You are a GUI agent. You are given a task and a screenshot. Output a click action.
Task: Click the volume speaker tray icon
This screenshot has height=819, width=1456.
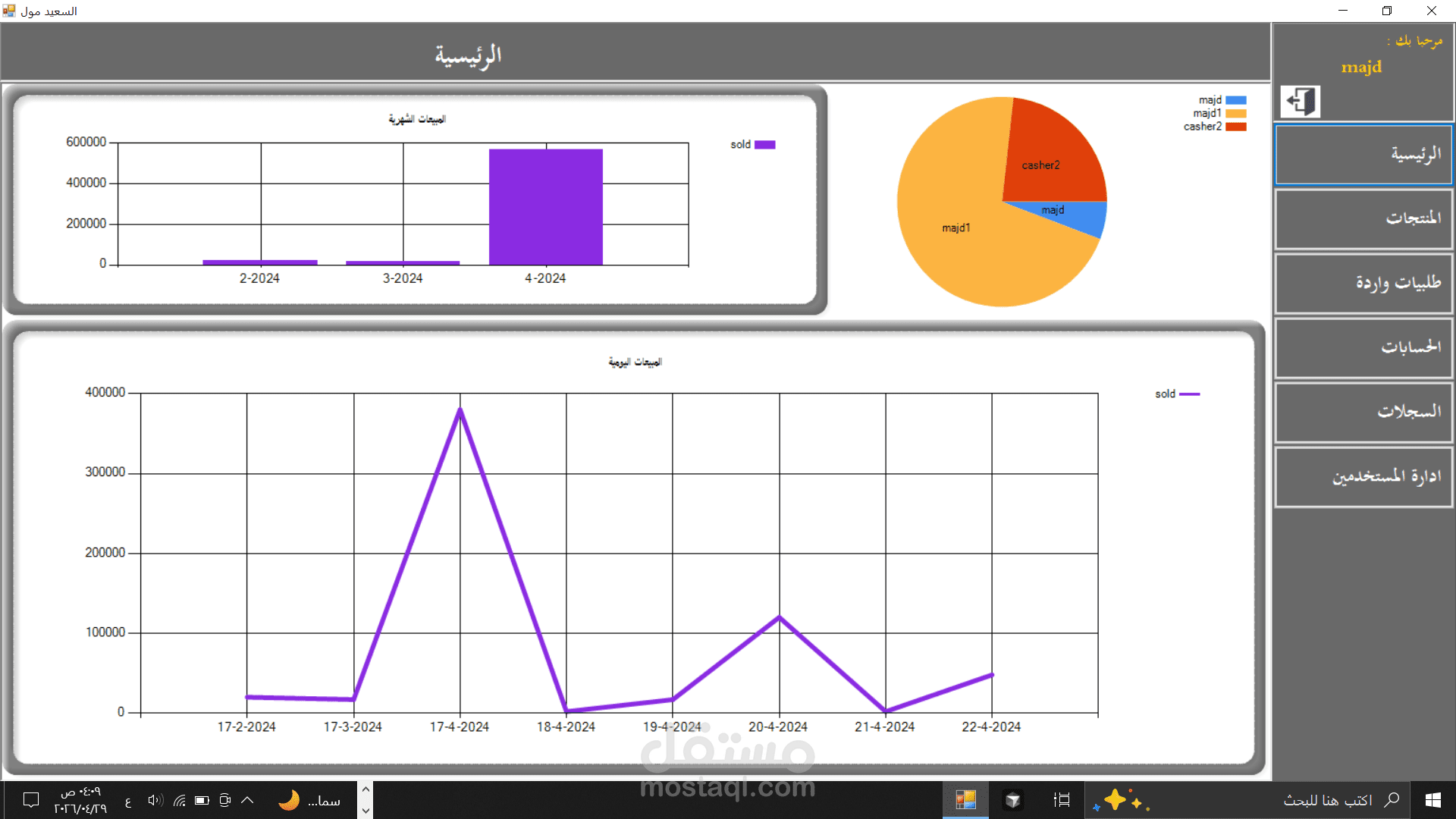click(155, 800)
